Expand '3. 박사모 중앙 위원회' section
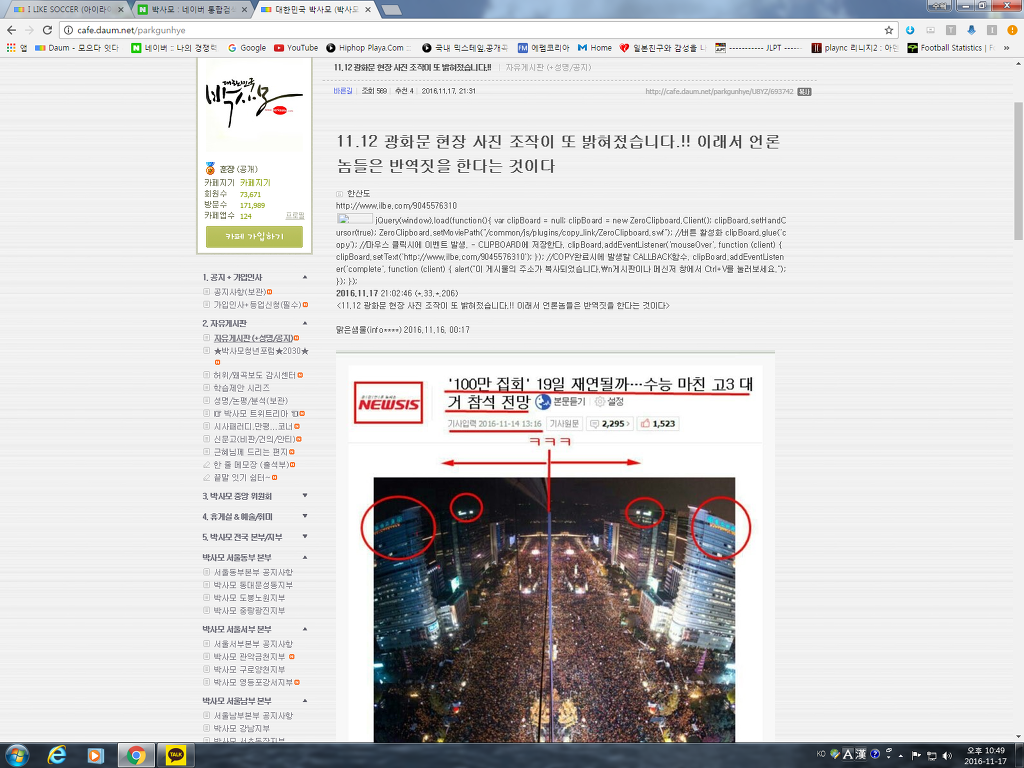The height and width of the screenshot is (768, 1024). point(305,496)
